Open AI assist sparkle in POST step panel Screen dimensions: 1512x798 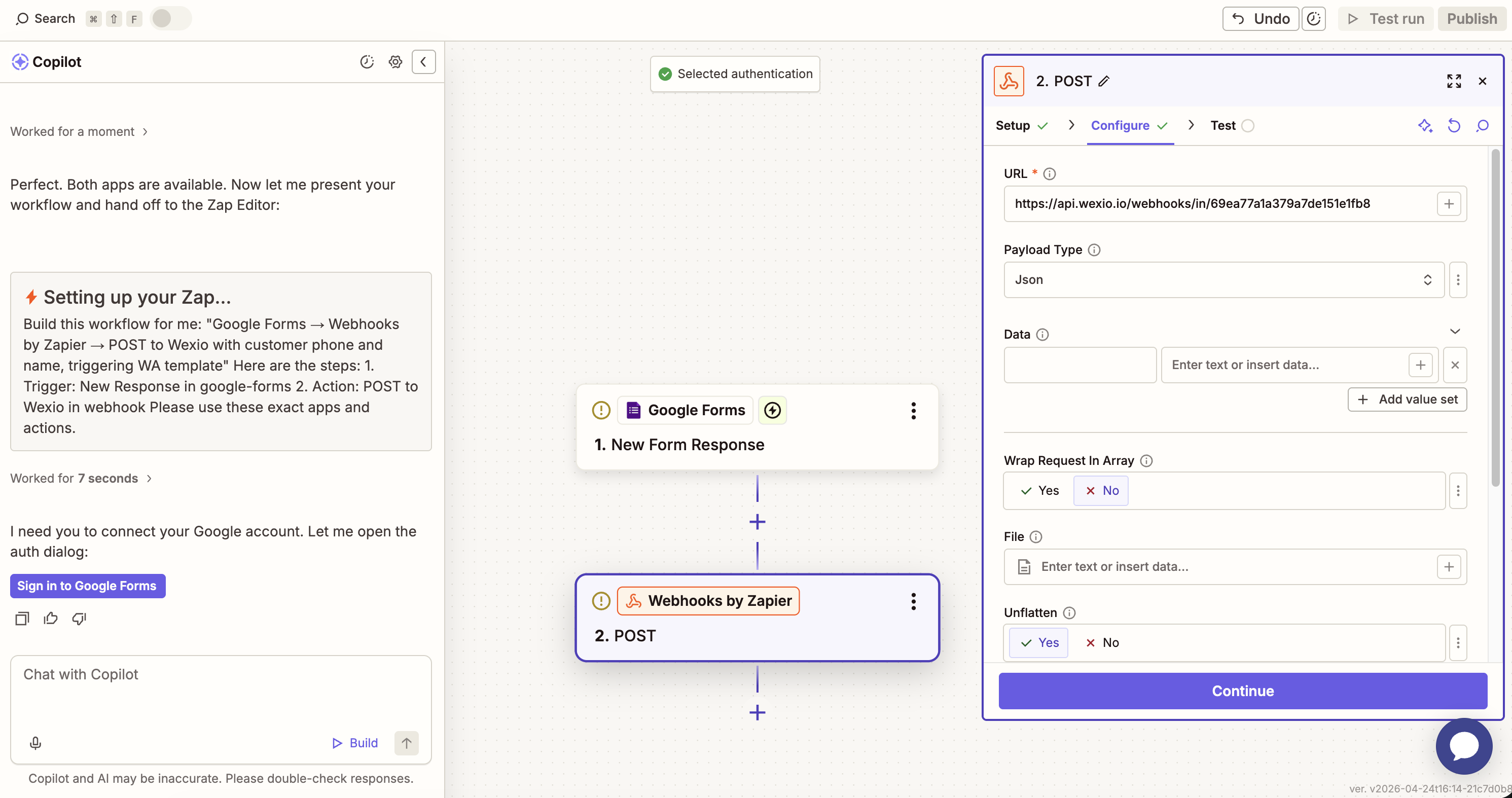click(x=1425, y=126)
